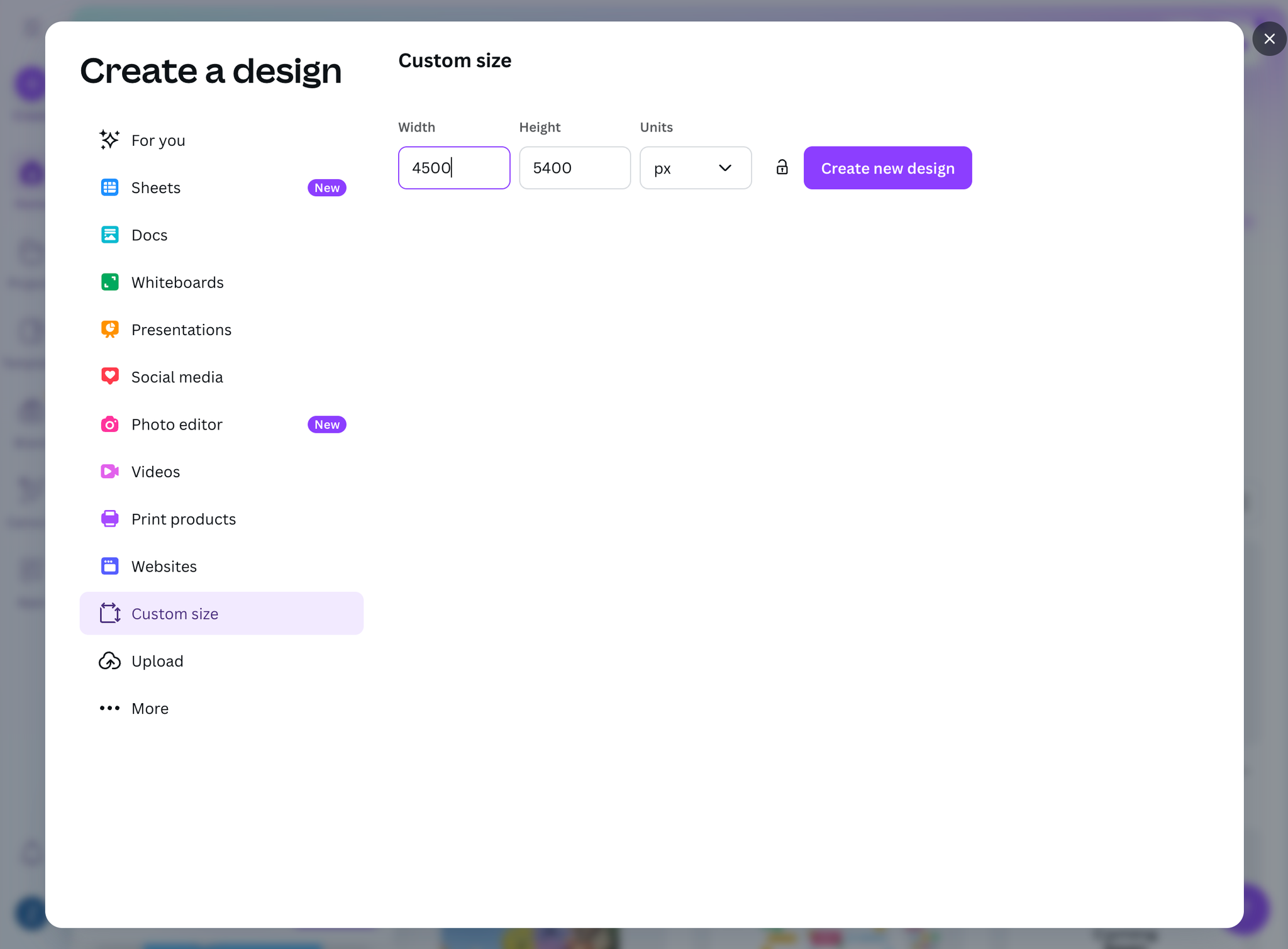Focus the Width input field

454,168
